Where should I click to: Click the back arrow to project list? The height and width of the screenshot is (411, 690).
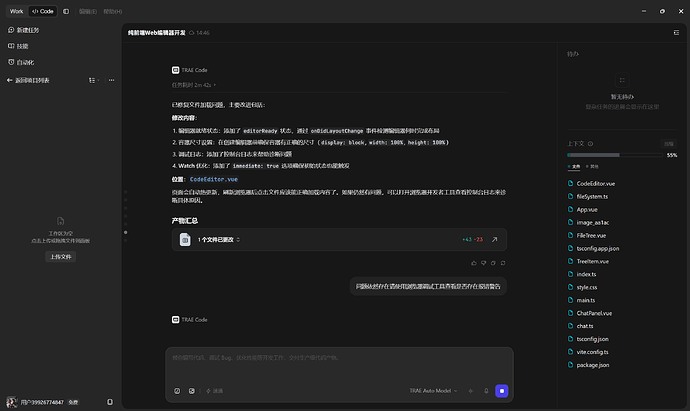tap(10, 80)
